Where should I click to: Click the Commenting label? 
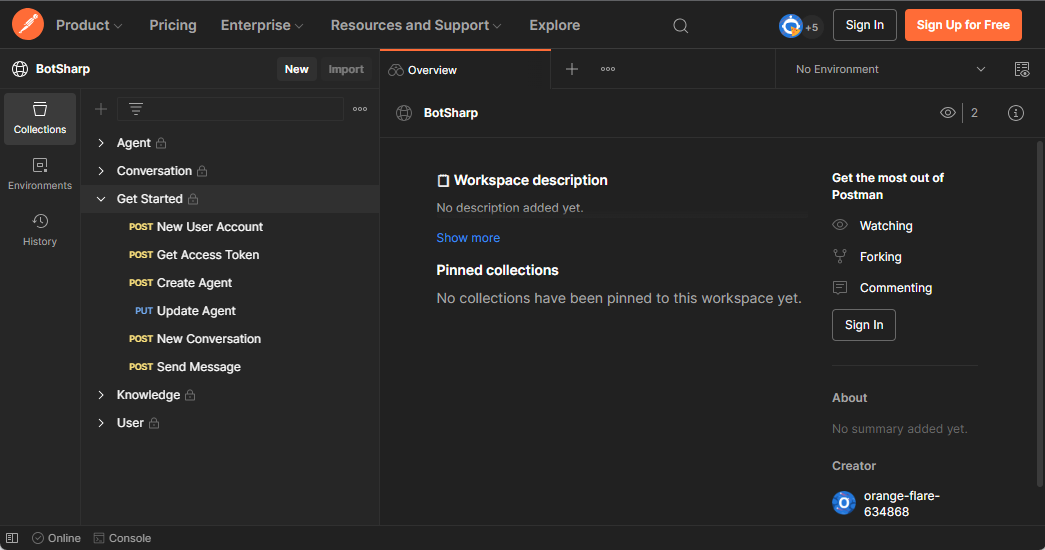(x=896, y=288)
